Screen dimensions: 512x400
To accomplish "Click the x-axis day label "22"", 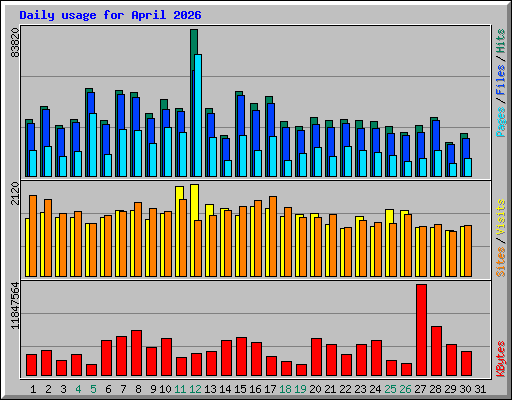I will pyautogui.click(x=345, y=389).
